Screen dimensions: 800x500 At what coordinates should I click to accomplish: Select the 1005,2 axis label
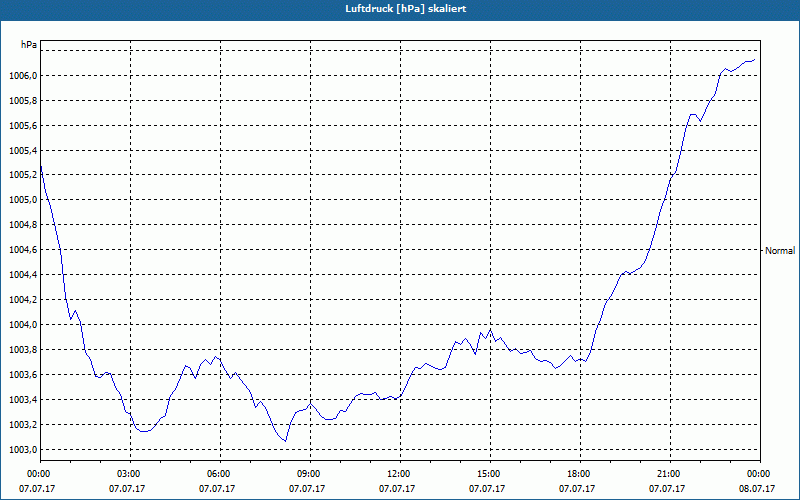point(23,175)
